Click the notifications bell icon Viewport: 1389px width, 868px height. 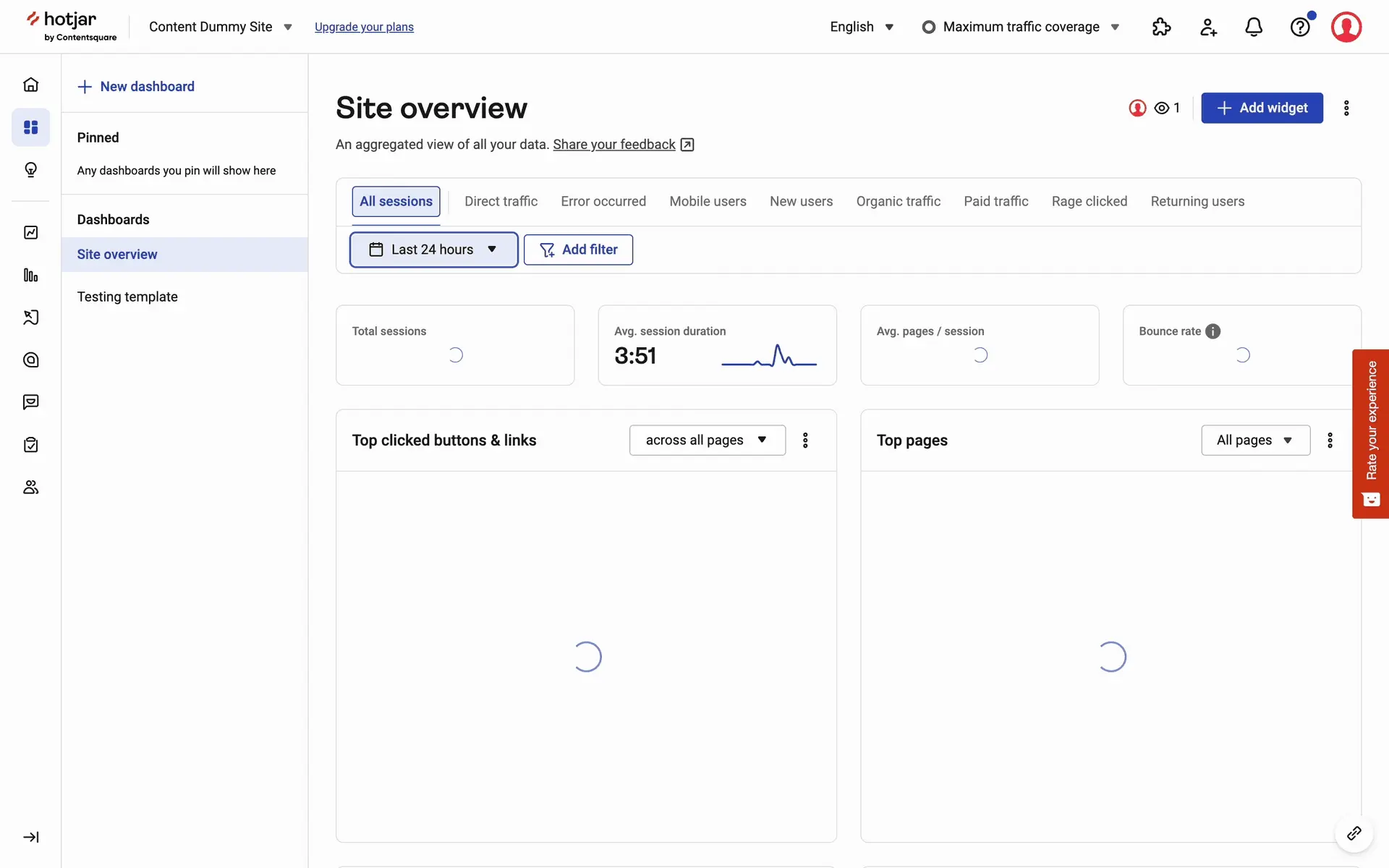click(x=1254, y=27)
